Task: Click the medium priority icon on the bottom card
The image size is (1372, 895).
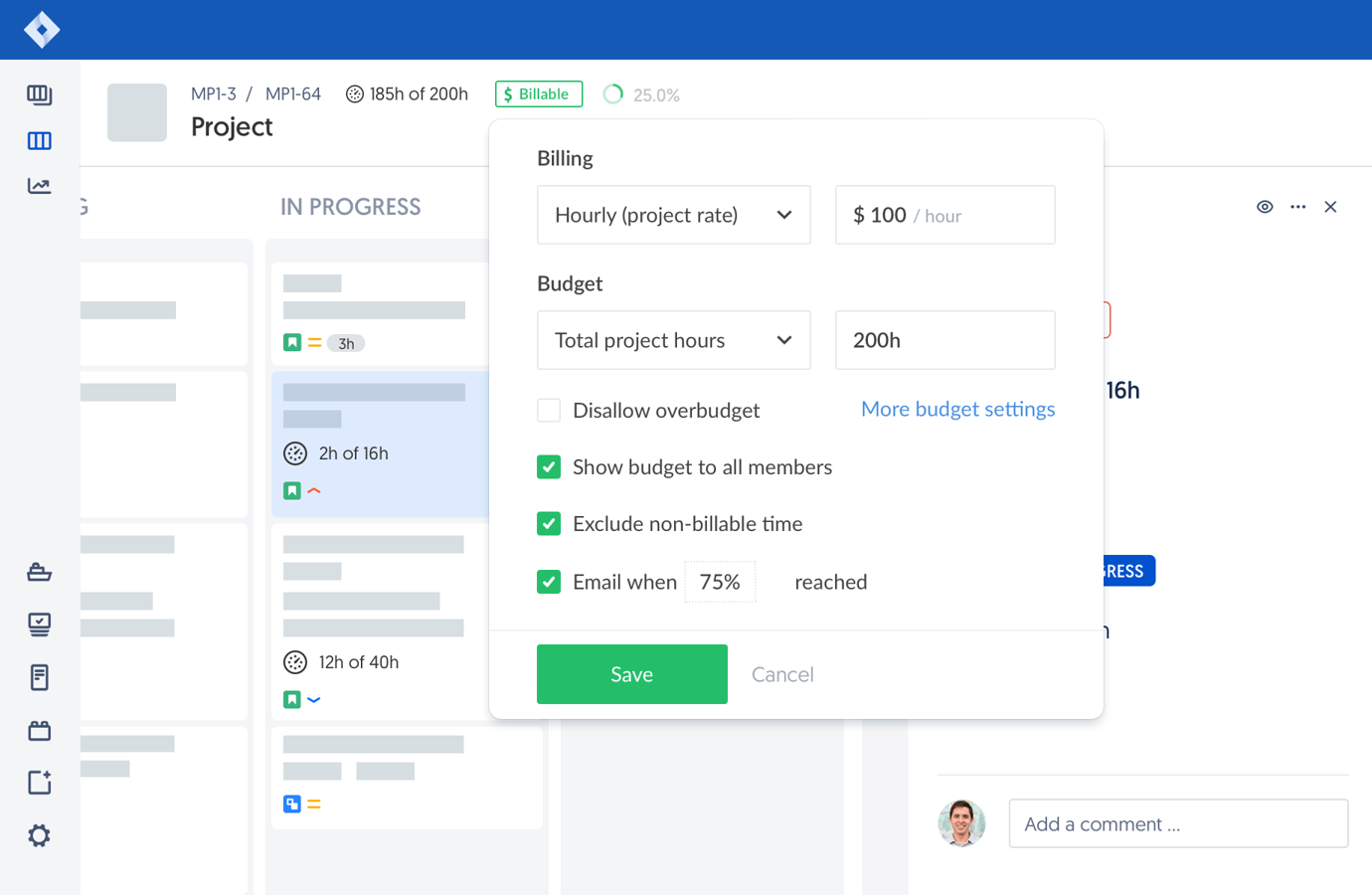Action: pyautogui.click(x=314, y=804)
